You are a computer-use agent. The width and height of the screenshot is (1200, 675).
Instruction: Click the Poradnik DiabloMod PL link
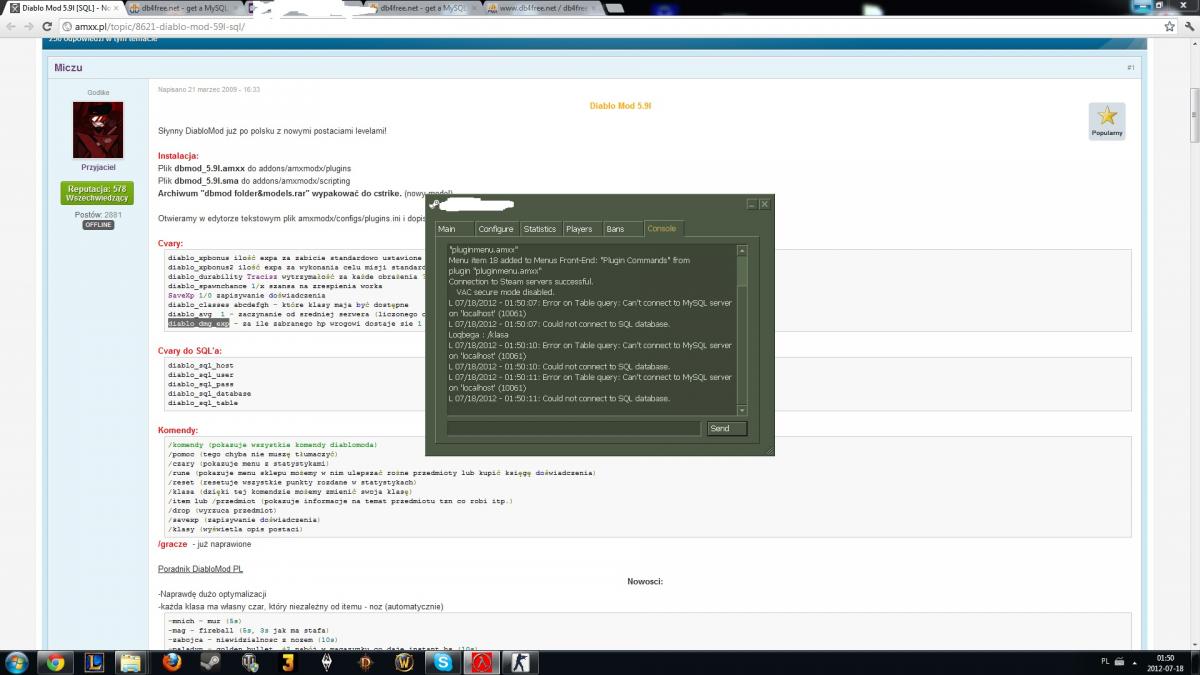click(200, 568)
